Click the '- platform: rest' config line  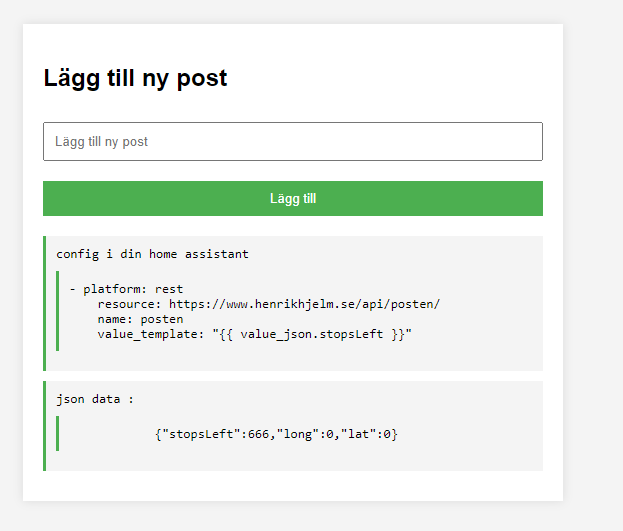tap(126, 289)
